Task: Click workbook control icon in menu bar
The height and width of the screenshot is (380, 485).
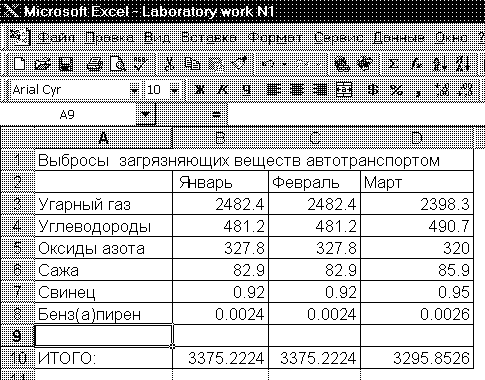Action: point(19,37)
